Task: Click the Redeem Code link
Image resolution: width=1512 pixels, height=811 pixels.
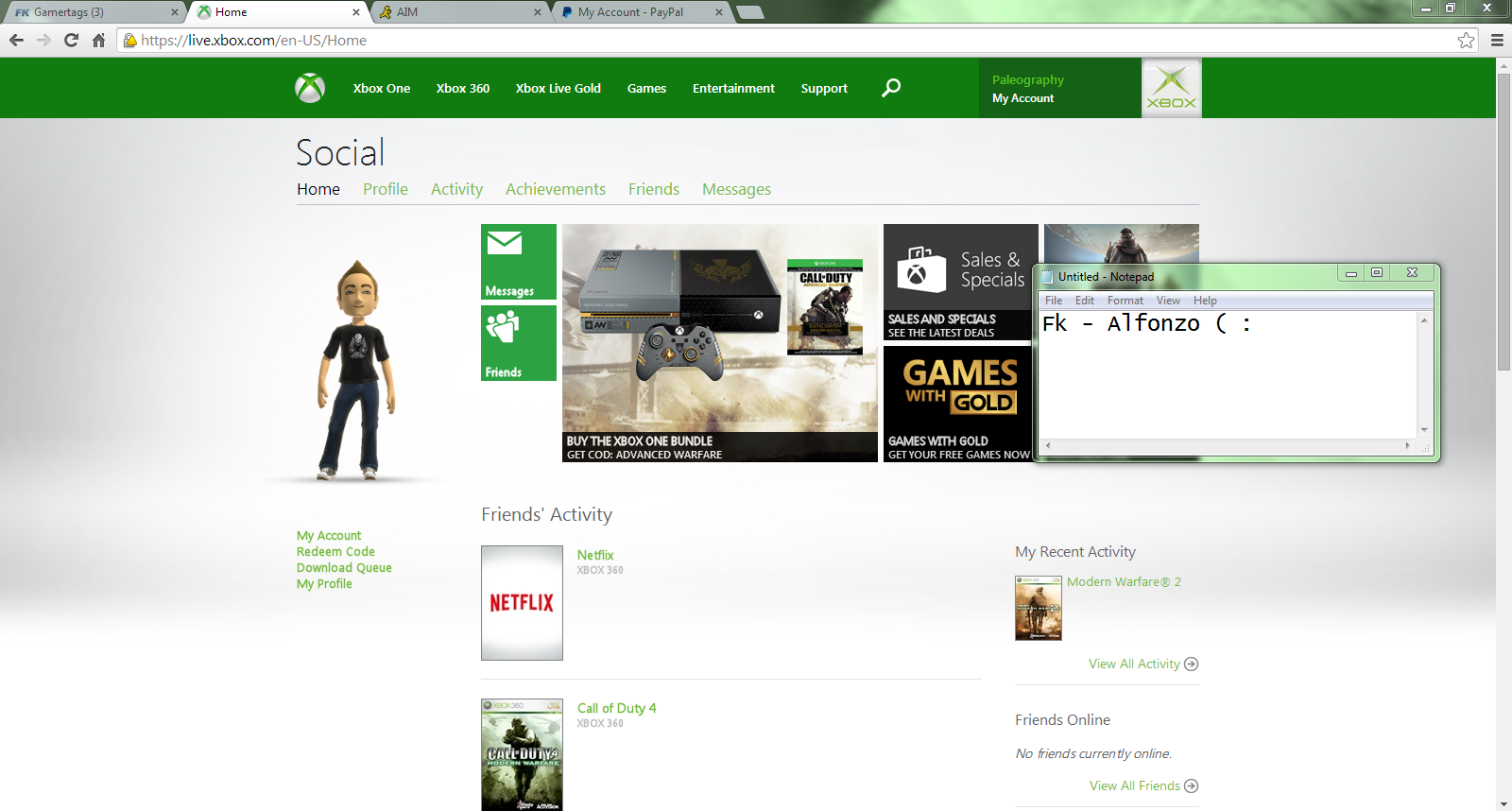Action: 335,552
